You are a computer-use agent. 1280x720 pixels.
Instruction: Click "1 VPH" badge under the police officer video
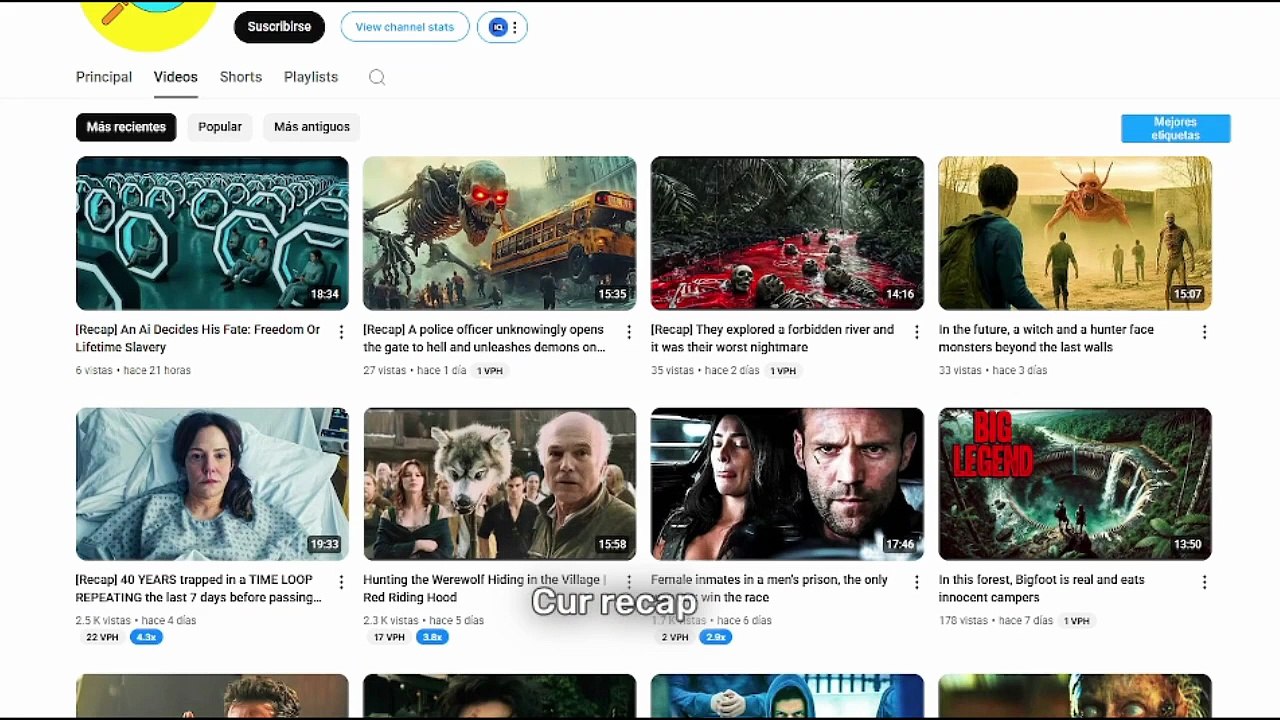pyautogui.click(x=490, y=370)
